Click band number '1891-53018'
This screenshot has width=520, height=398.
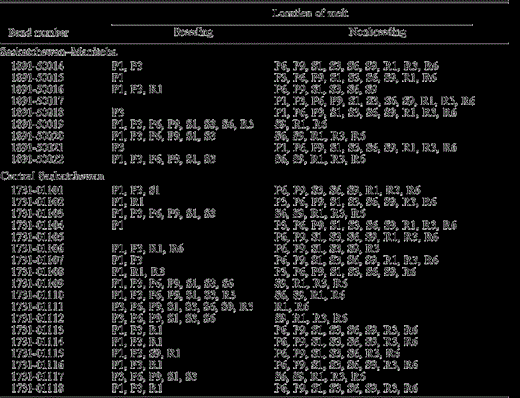coord(37,113)
